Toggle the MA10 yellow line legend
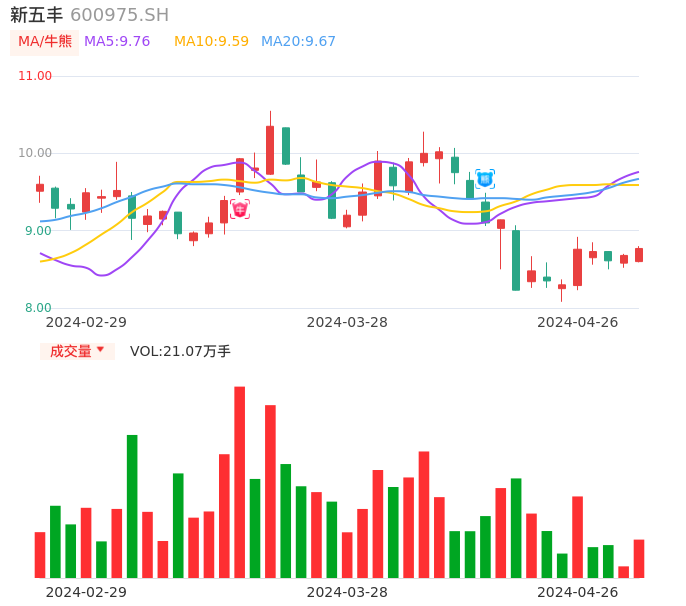This screenshot has width=686, height=606. coord(211,42)
